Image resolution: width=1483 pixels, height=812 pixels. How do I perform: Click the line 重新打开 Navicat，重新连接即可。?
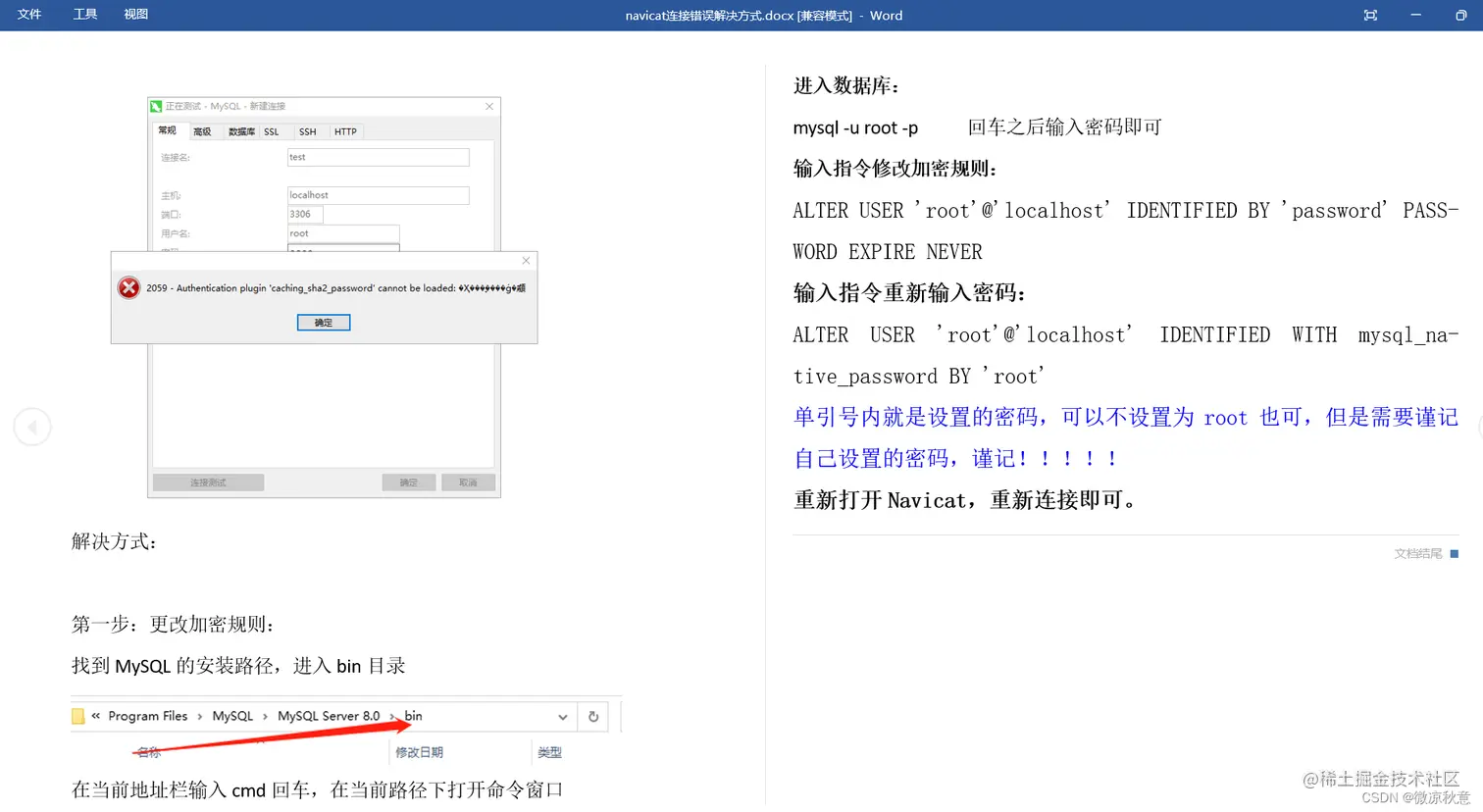coord(967,500)
